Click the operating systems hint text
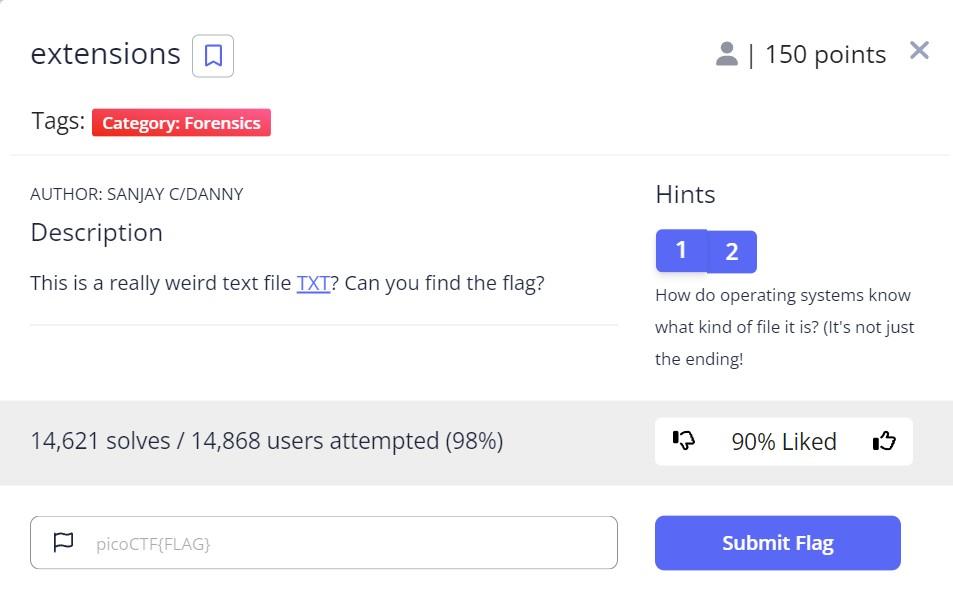The width and height of the screenshot is (953, 596). pos(784,327)
